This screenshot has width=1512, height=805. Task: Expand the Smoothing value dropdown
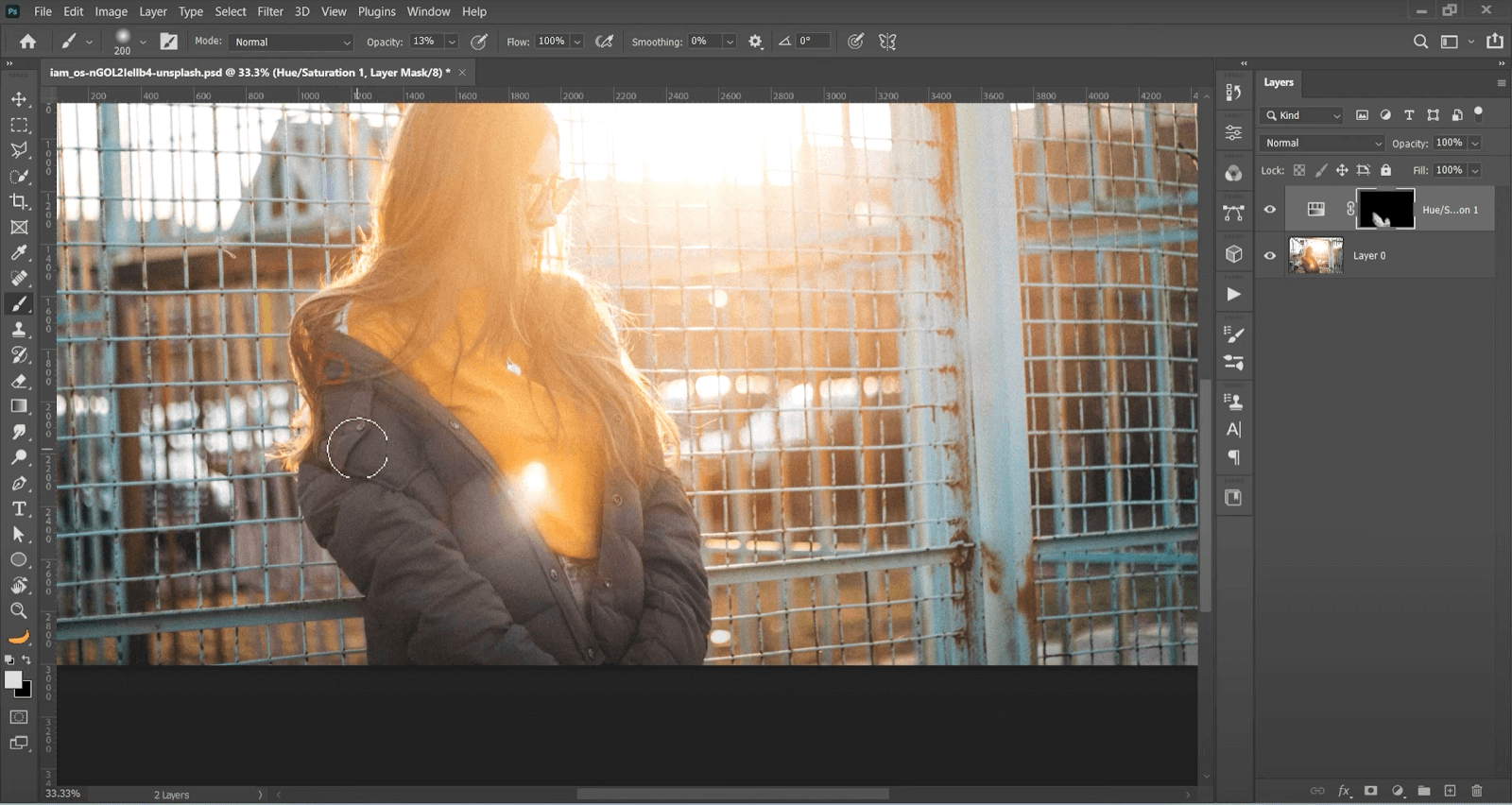[x=730, y=42]
